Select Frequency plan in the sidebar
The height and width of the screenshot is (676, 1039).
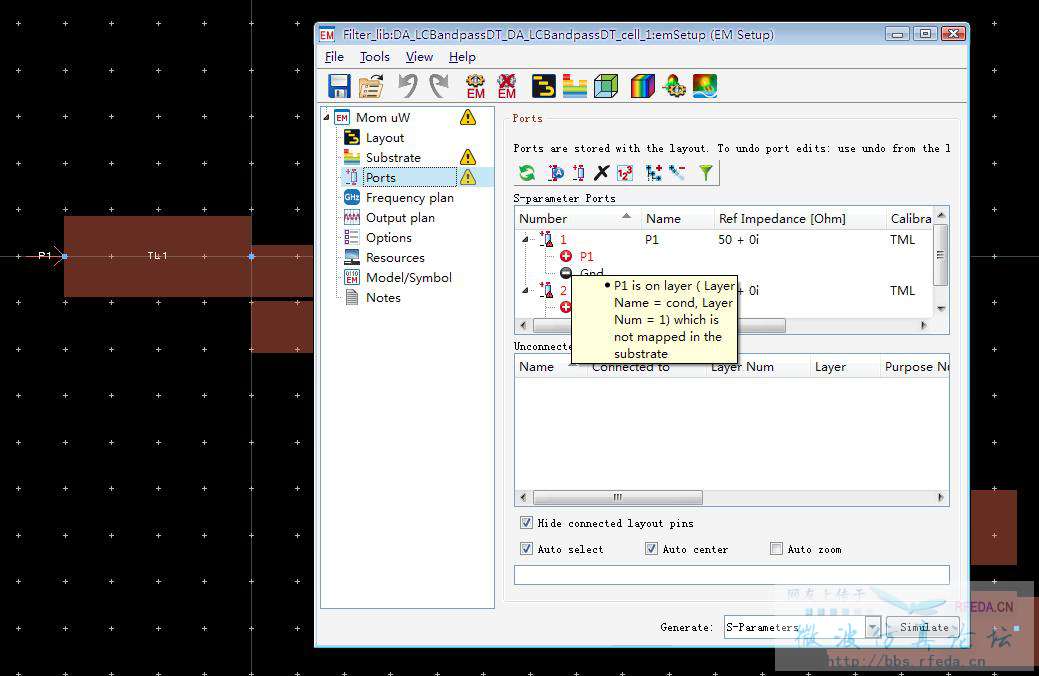(409, 198)
